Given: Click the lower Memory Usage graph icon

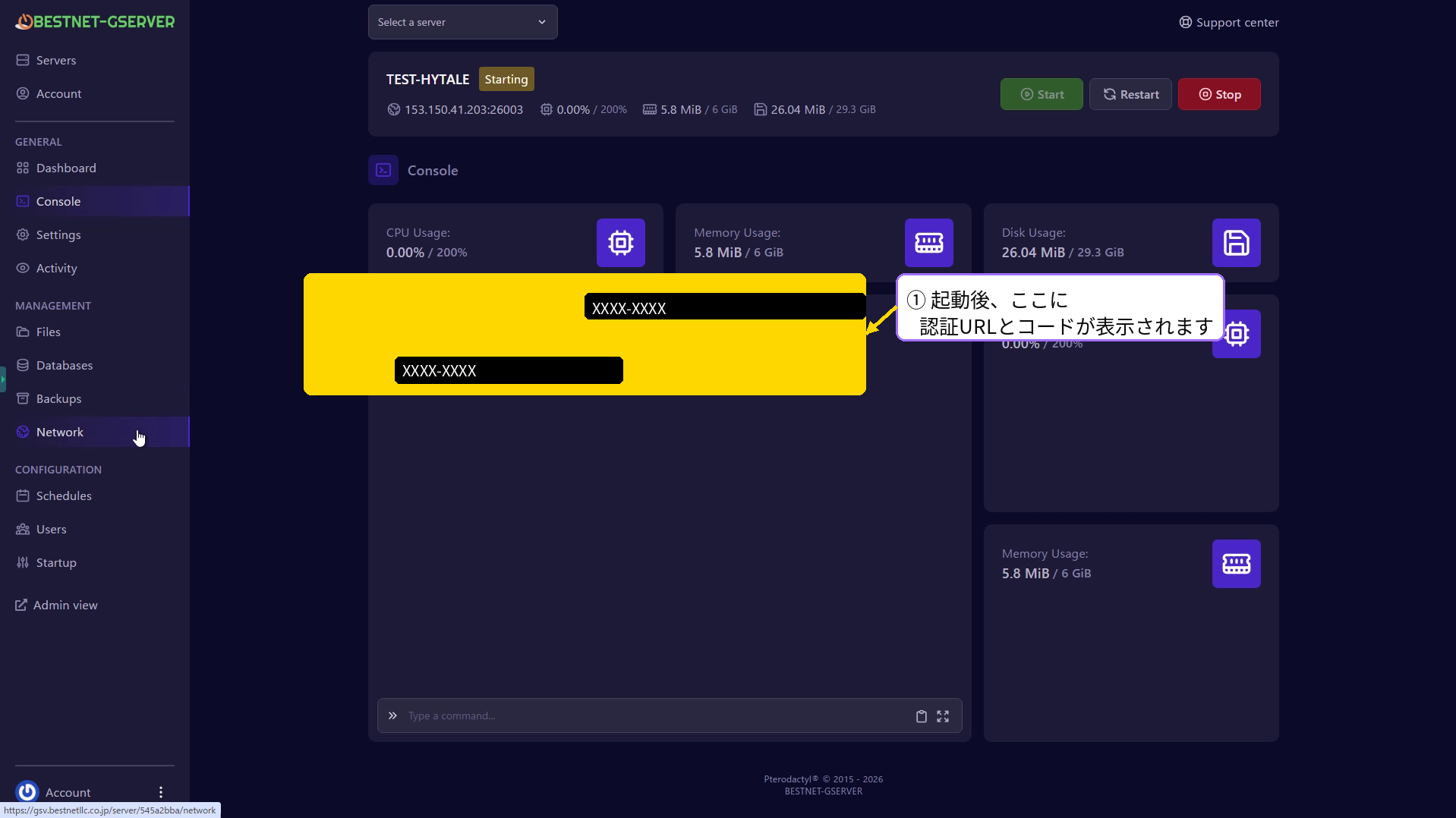Looking at the screenshot, I should coord(1236,564).
